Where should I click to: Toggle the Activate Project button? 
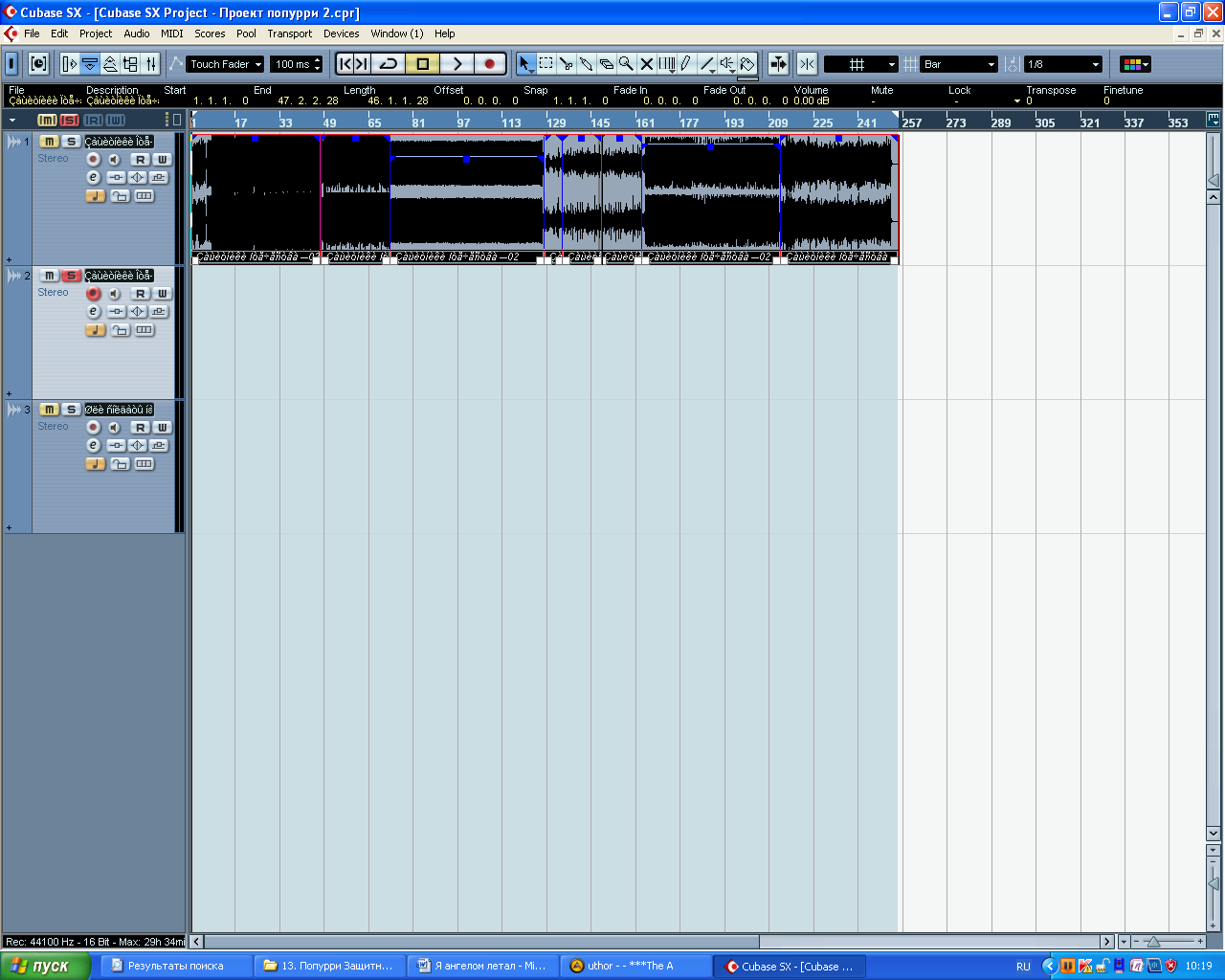tap(11, 64)
